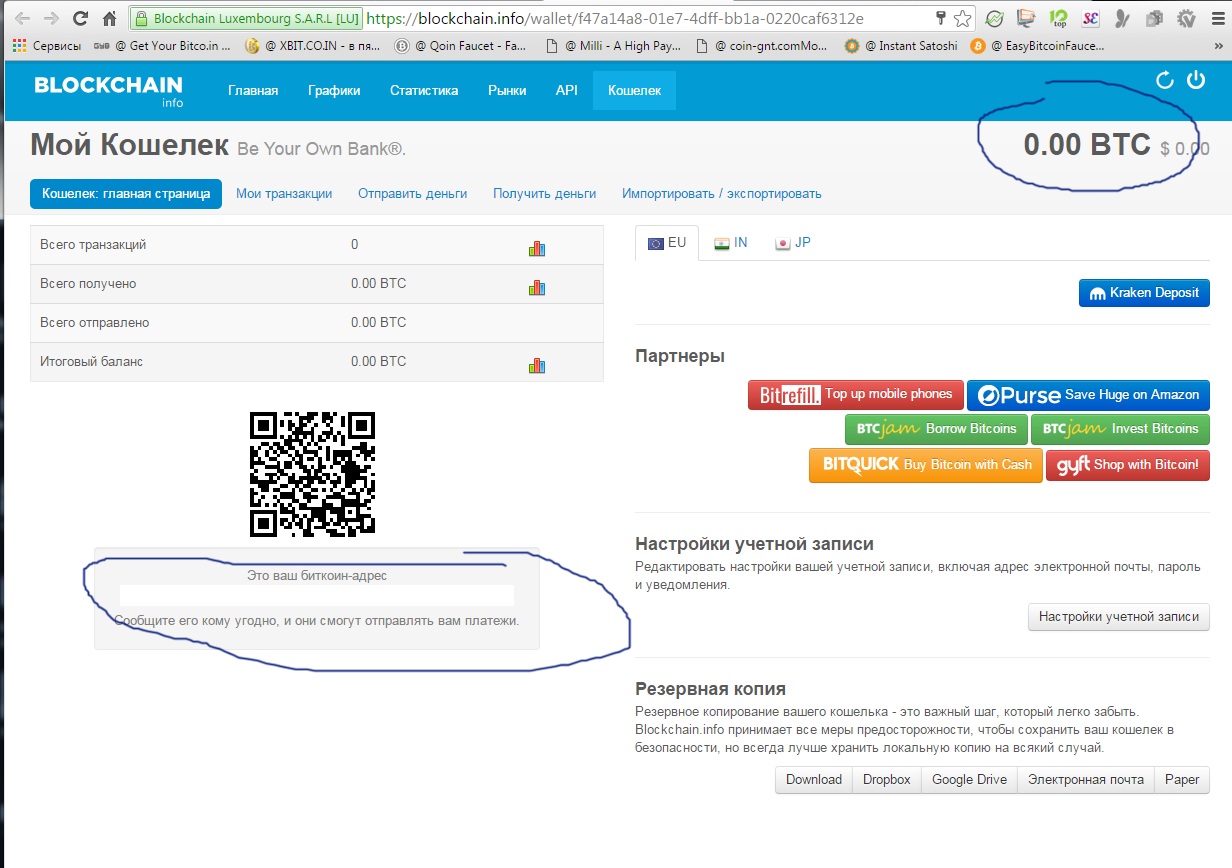Viewport: 1232px width, 868px height.
Task: Open Рынки in the top navigation
Action: (507, 90)
